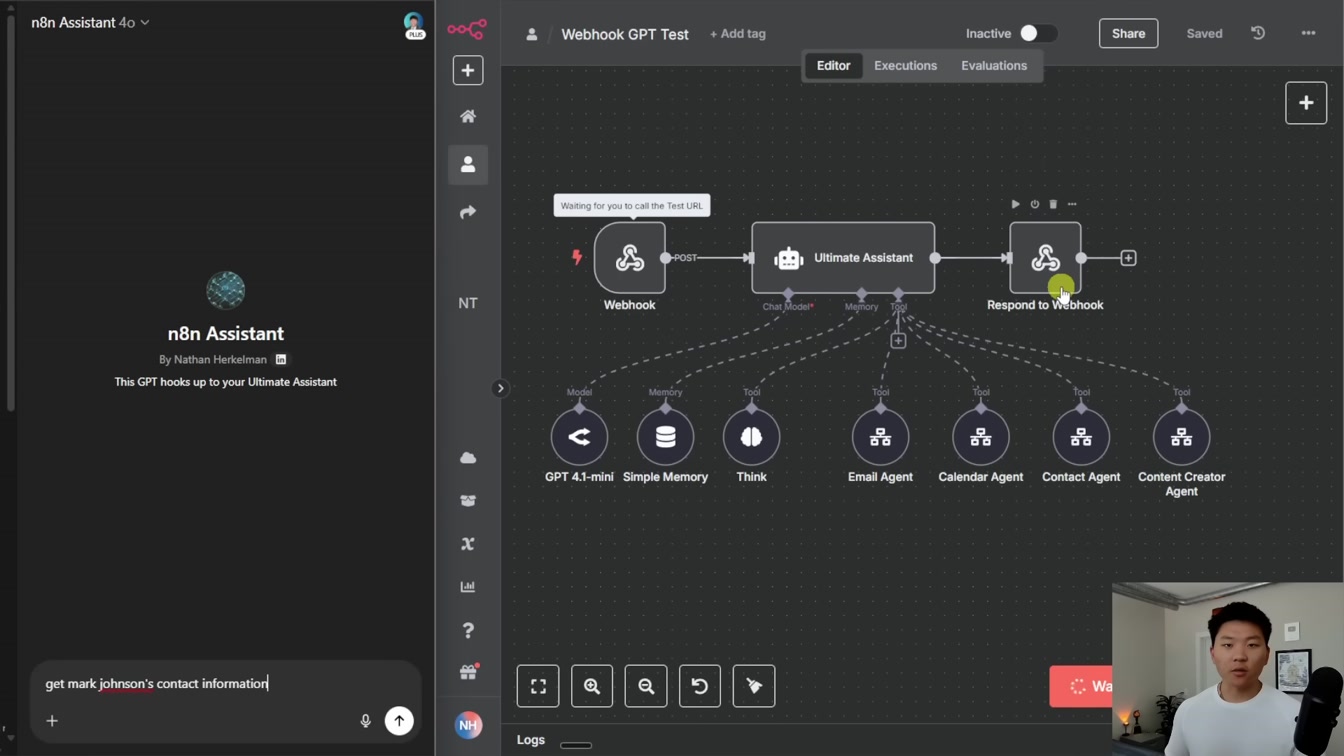Select the Contact Agent node
Viewport: 1344px width, 756px height.
1081,437
